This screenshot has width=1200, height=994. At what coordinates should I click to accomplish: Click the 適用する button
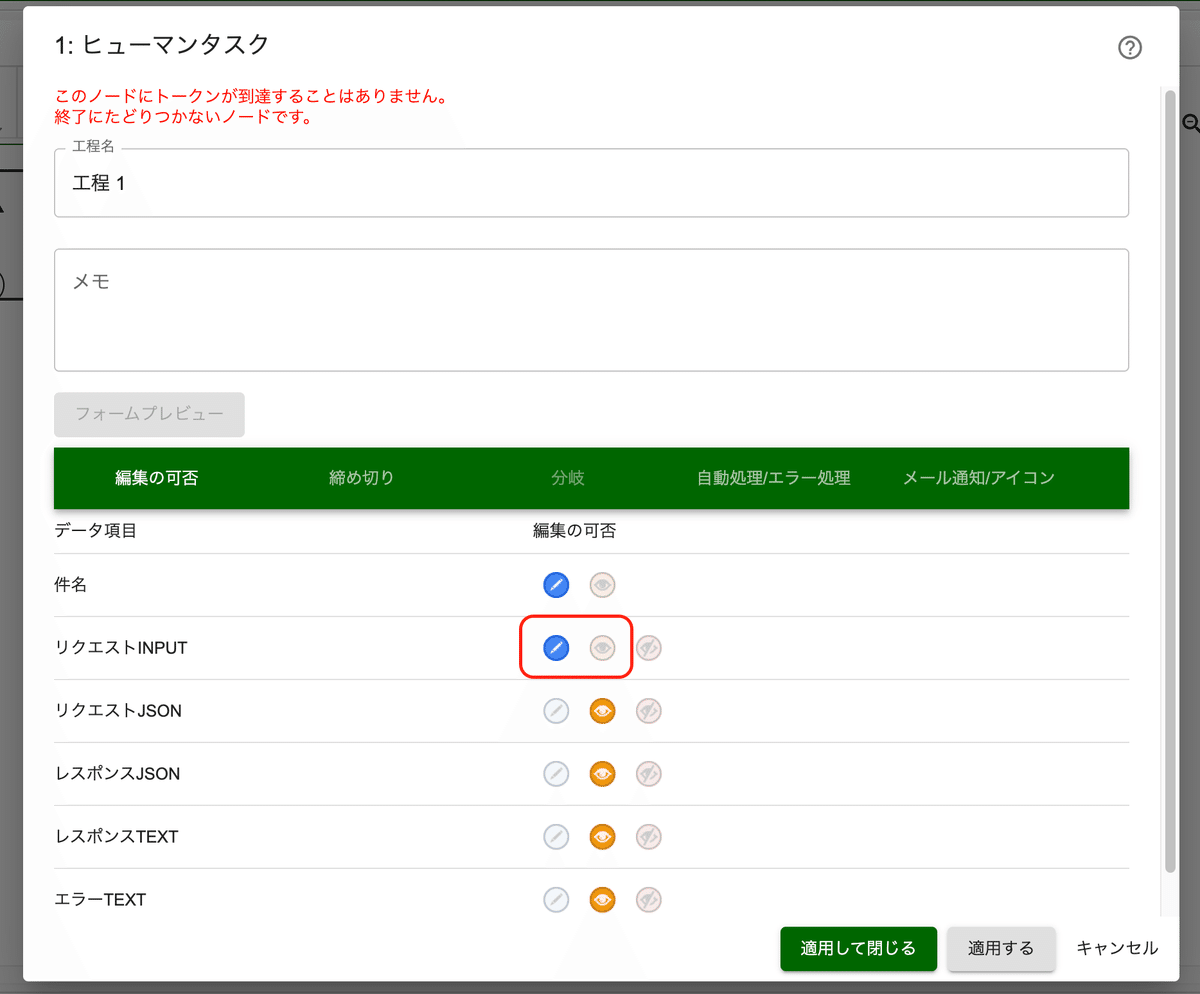(1001, 948)
